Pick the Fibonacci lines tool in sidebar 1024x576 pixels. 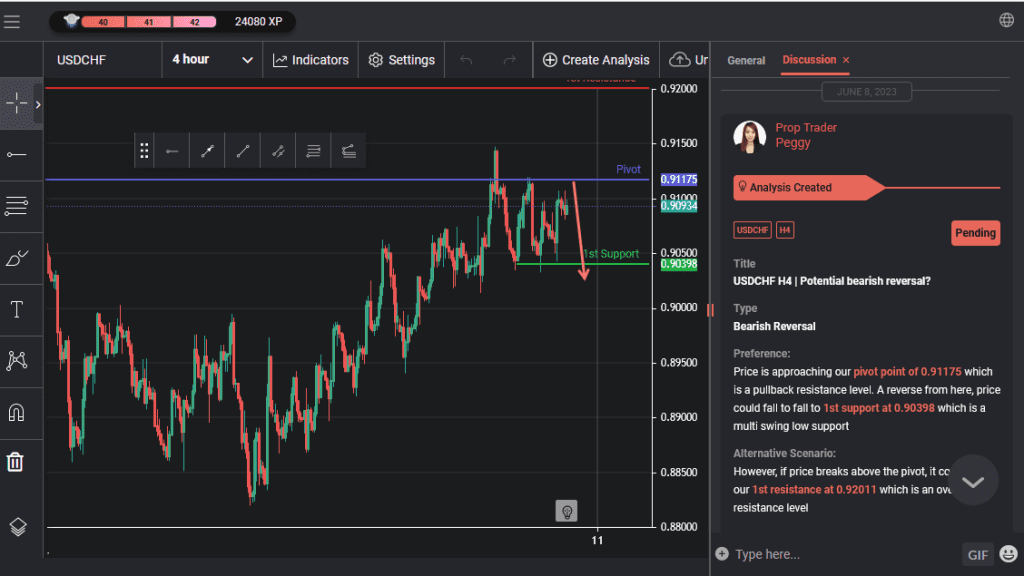(x=17, y=206)
